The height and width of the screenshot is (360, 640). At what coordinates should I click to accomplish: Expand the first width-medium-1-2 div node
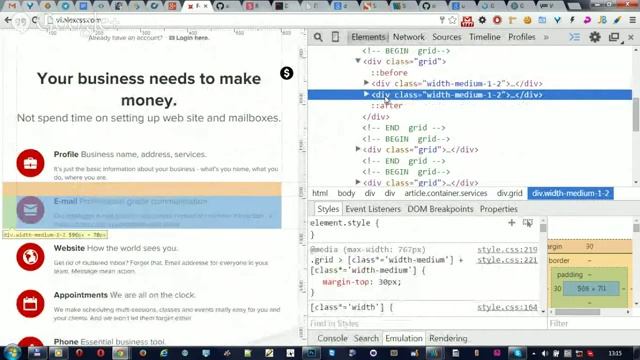click(x=366, y=83)
